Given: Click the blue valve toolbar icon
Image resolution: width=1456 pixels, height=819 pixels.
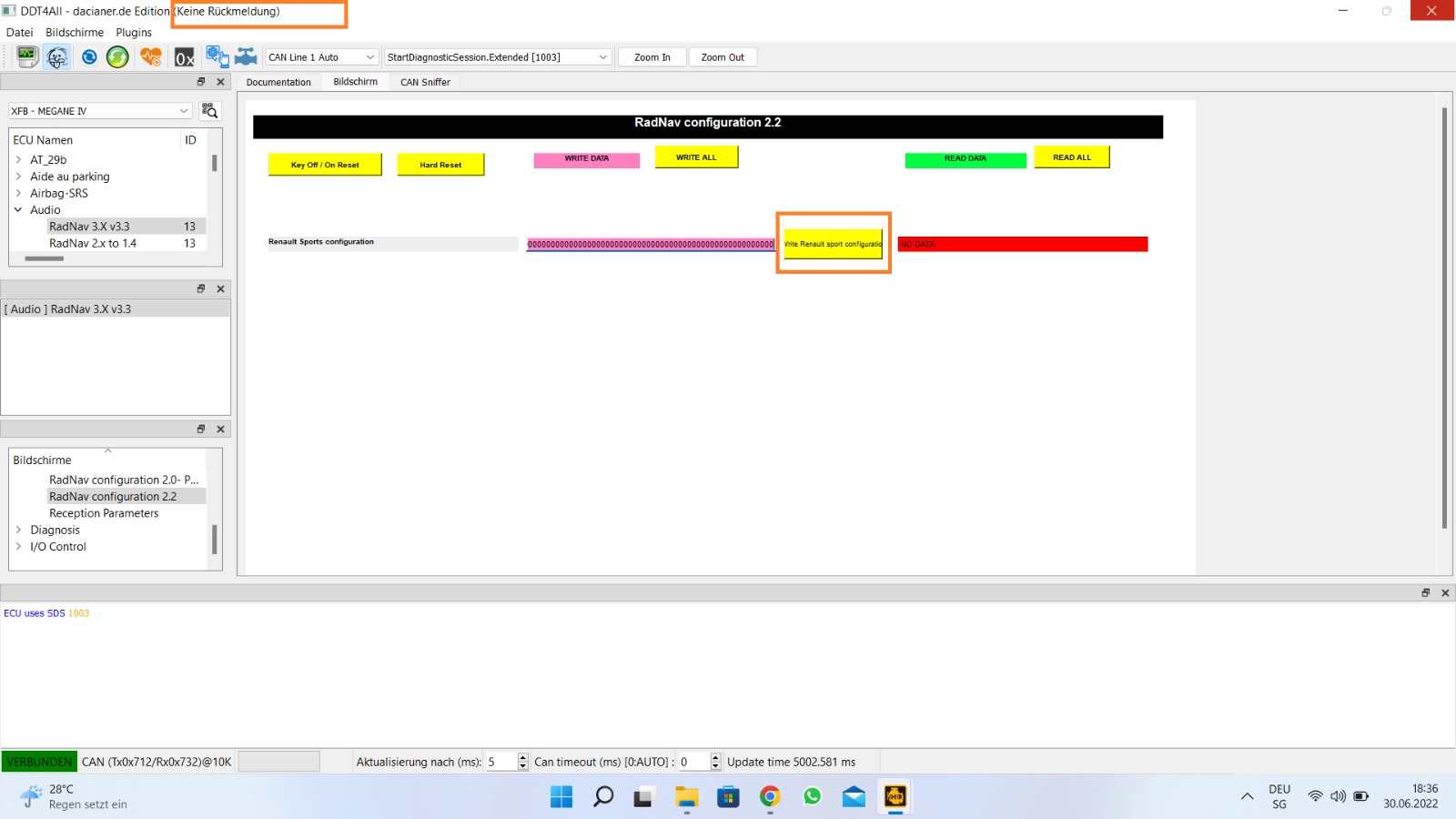Looking at the screenshot, I should [x=246, y=57].
